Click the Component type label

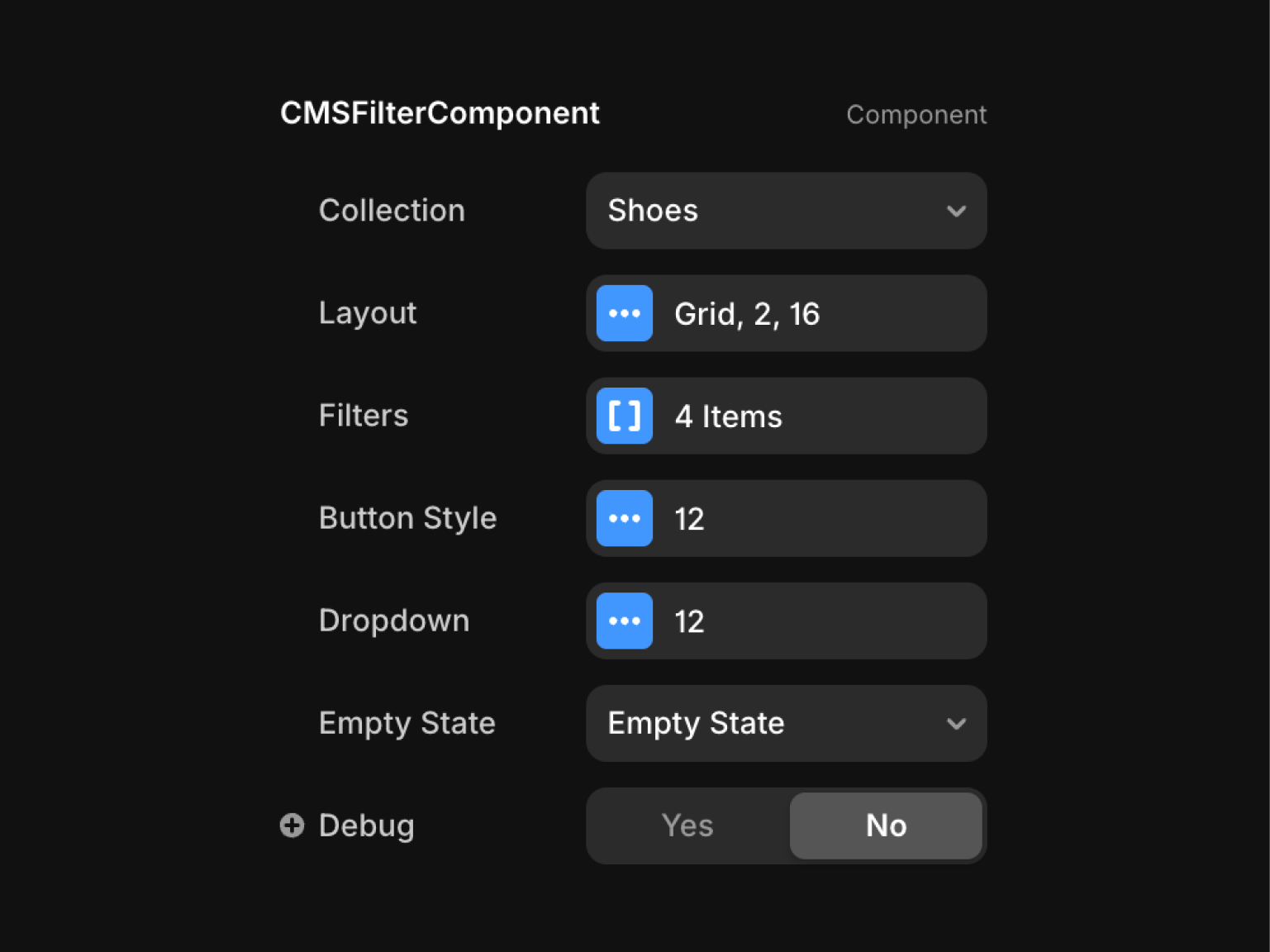(916, 114)
